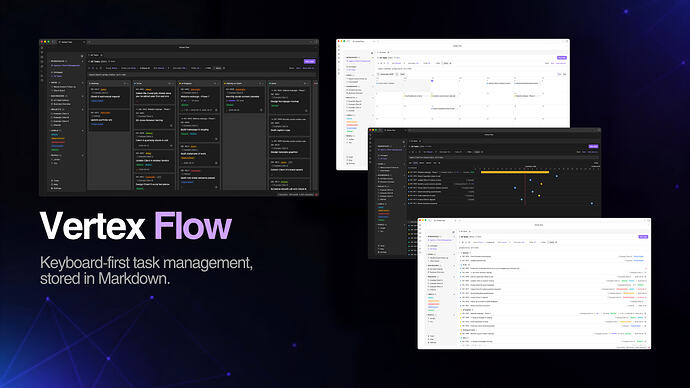This screenshot has width=690, height=388.
Task: Choose the orange label in kanban window sidebar
Action: [x=58, y=139]
